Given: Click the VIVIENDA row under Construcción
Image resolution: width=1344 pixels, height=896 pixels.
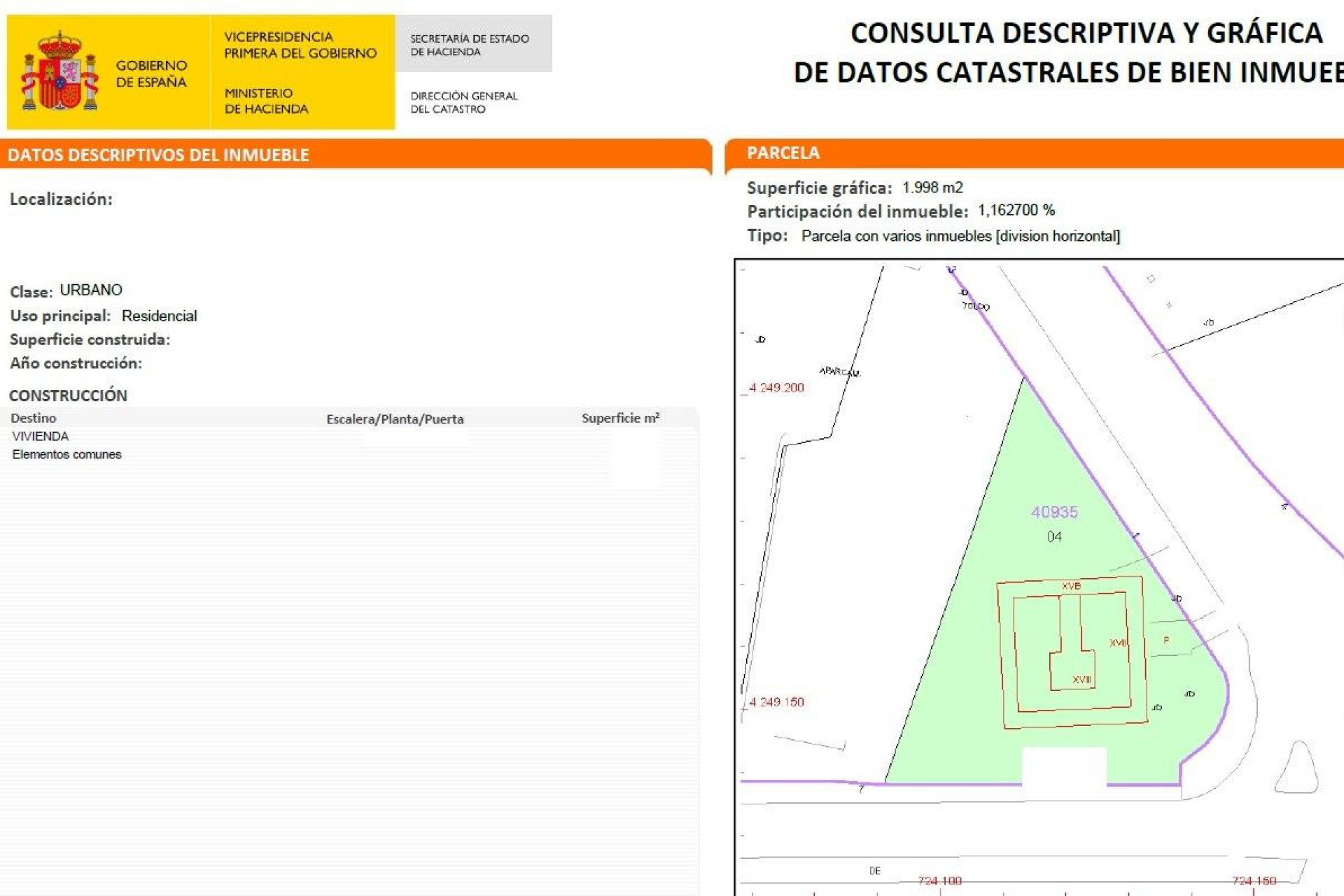Looking at the screenshot, I should tap(42, 436).
